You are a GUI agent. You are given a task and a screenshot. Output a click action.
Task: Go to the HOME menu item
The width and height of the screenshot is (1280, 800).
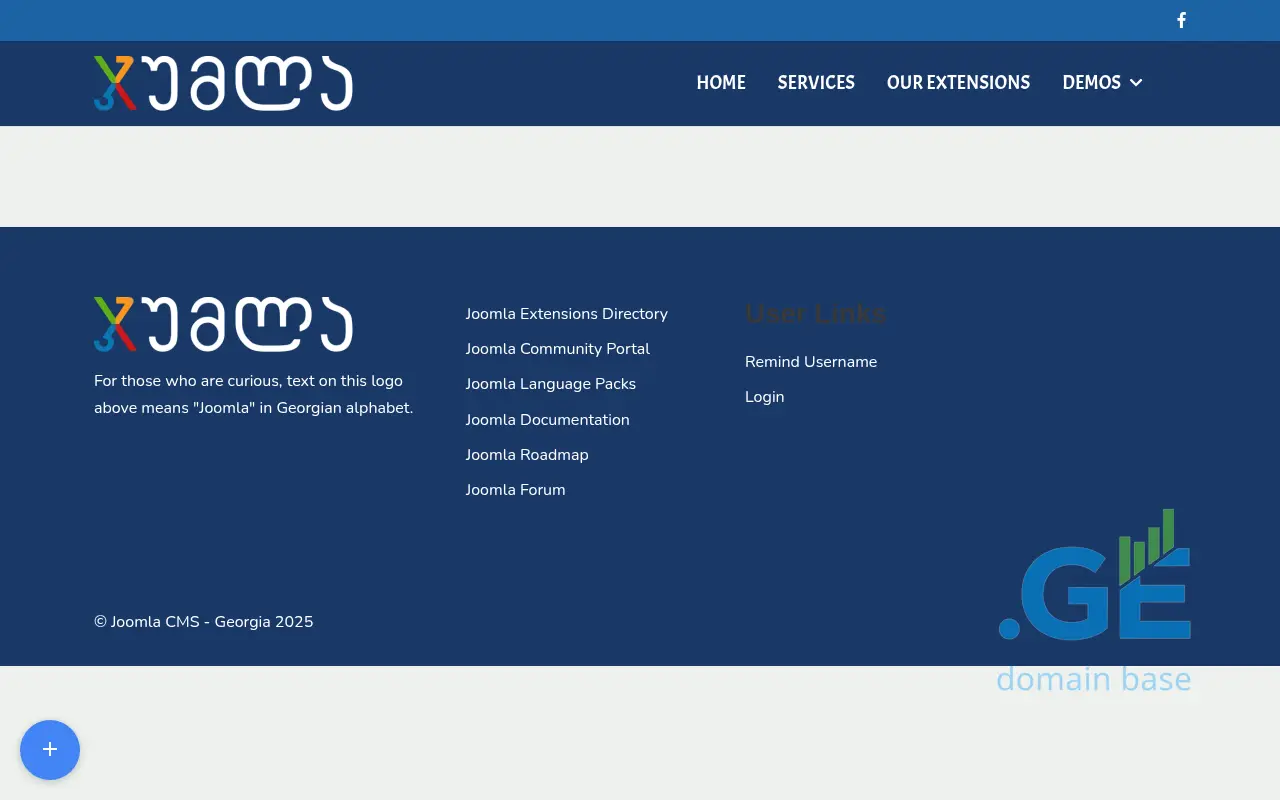(x=721, y=83)
